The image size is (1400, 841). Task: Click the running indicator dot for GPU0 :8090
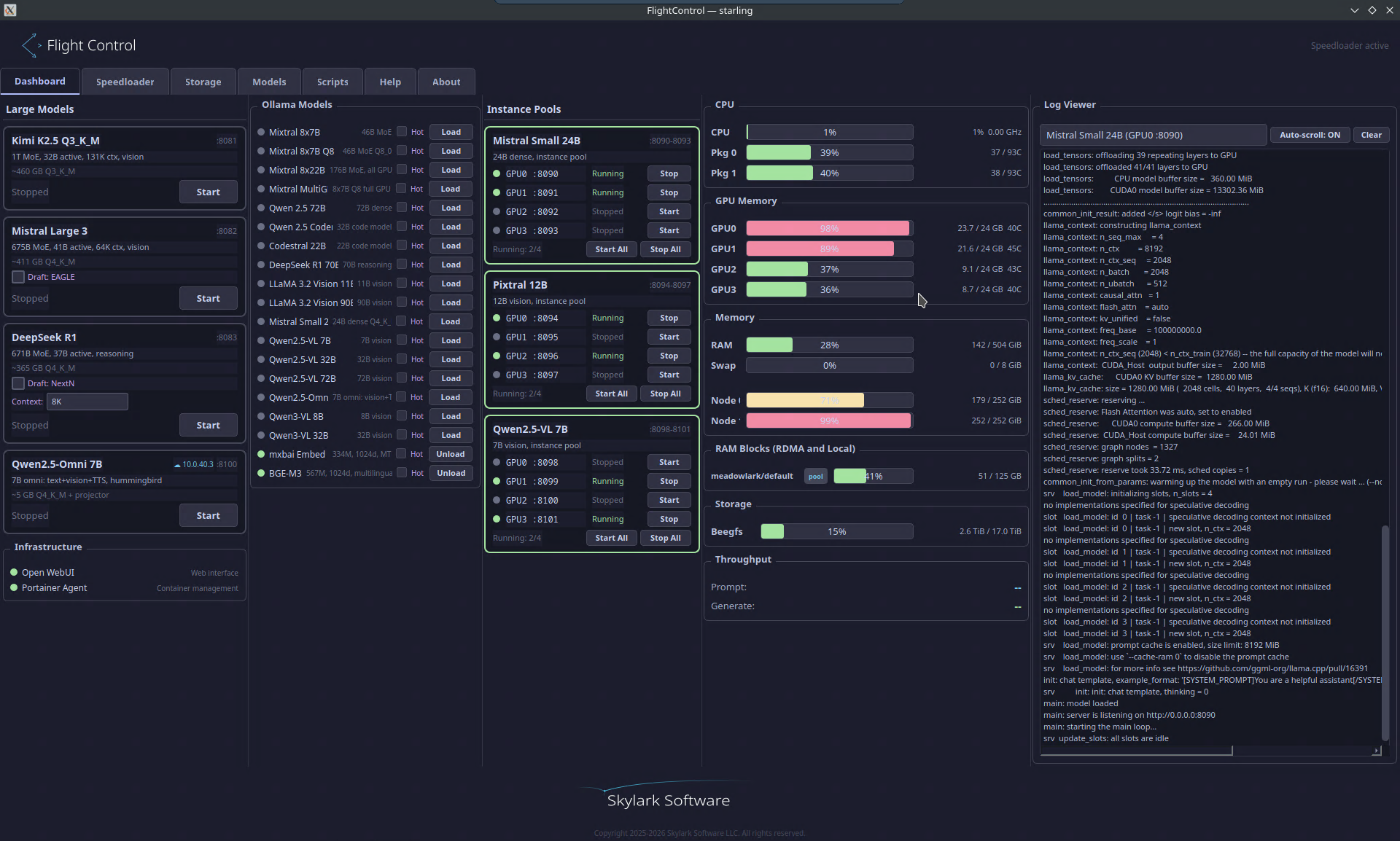point(498,173)
